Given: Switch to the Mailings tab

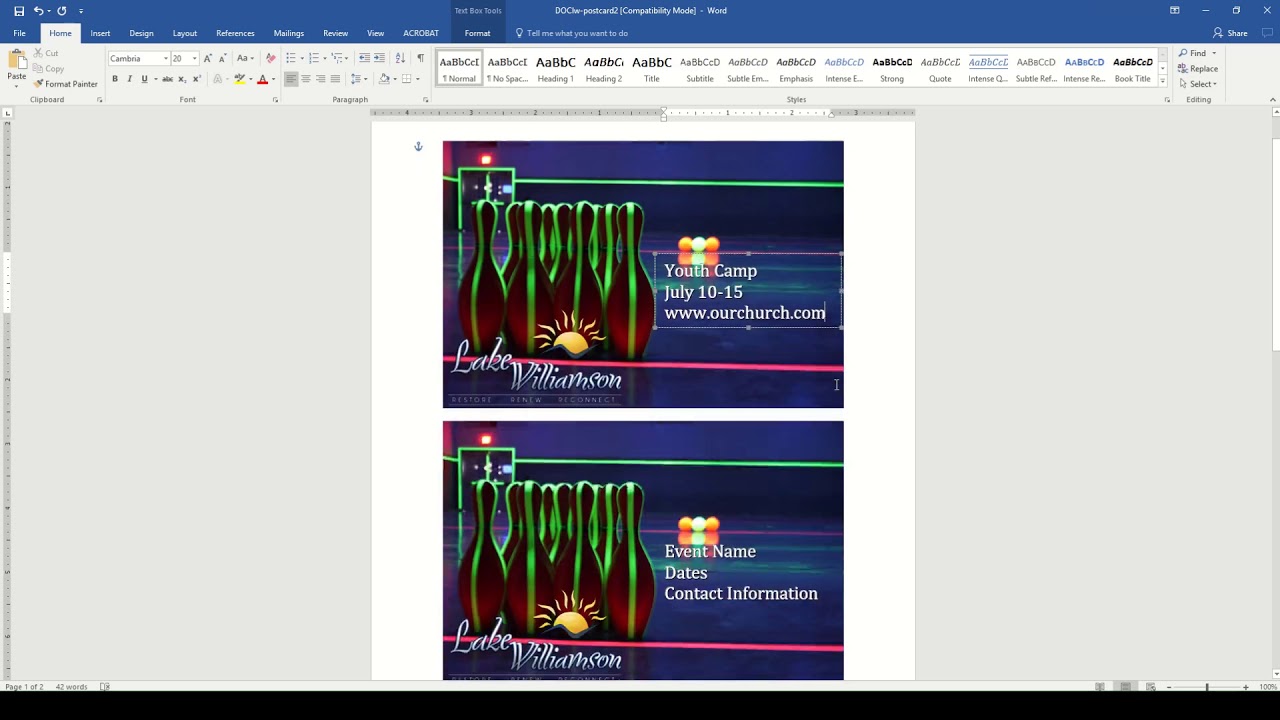Looking at the screenshot, I should click(289, 33).
